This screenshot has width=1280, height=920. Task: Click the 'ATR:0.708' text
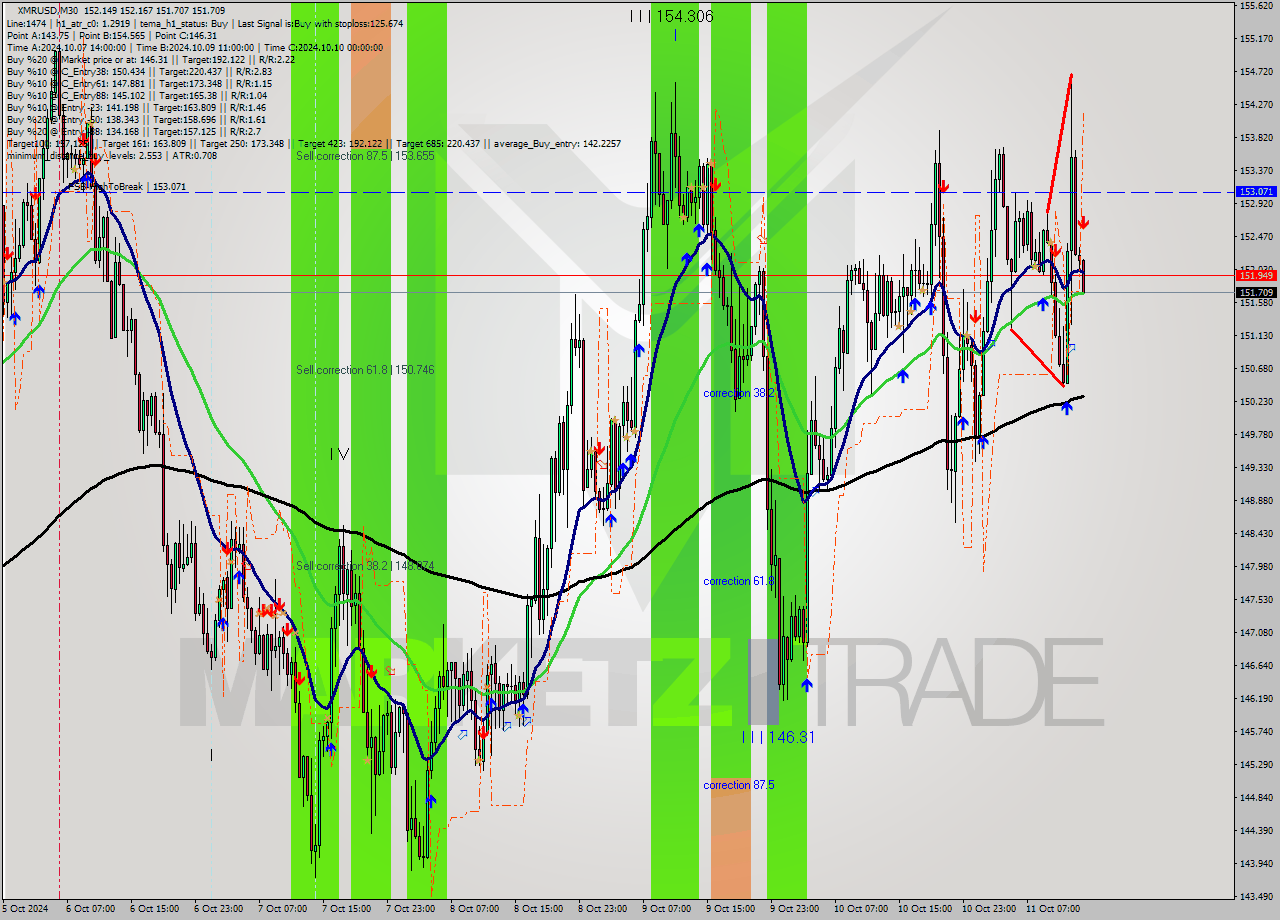pyautogui.click(x=196, y=155)
